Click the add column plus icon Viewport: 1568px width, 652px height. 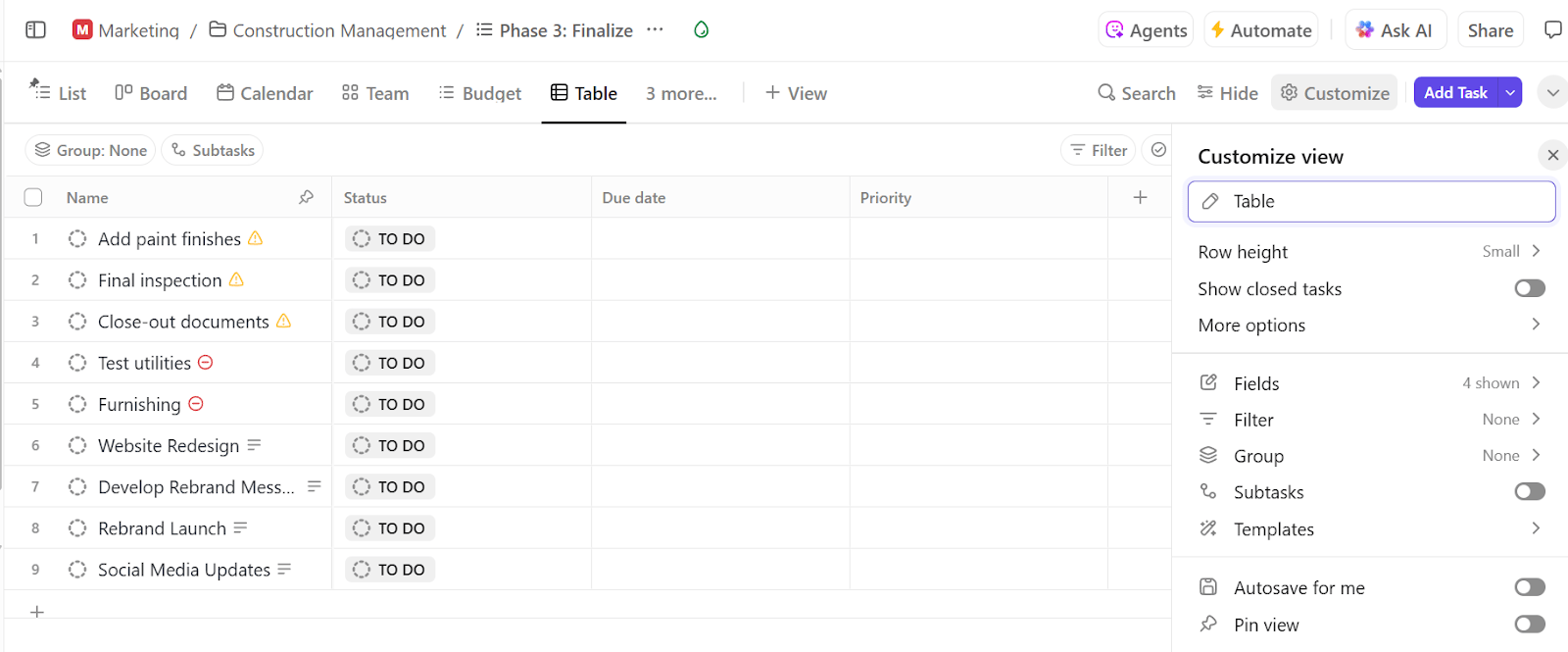pyautogui.click(x=1140, y=197)
